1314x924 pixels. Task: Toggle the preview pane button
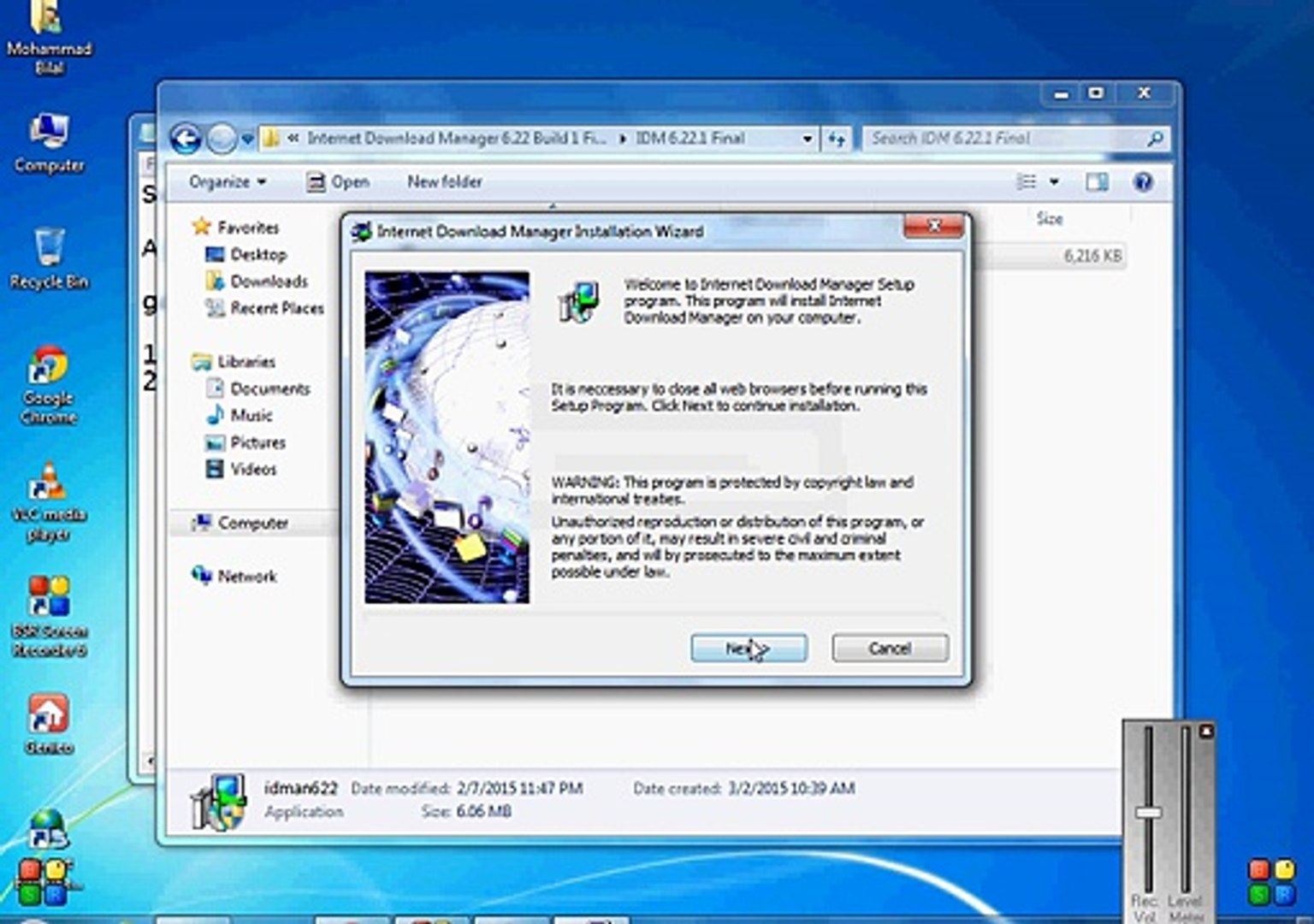pos(1097,181)
